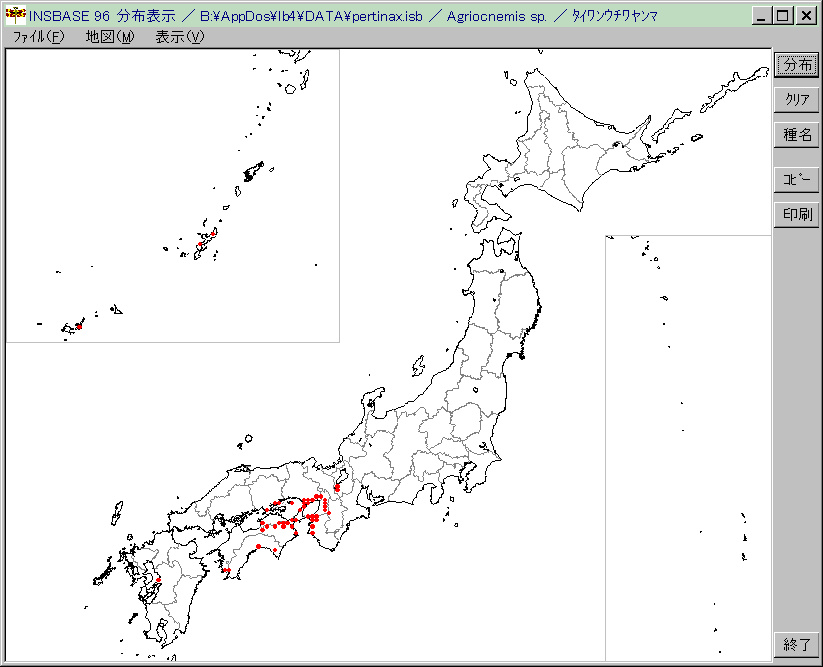Viewport: 823px width, 667px height.
Task: Open the 表示(V) view menu
Action: [179, 37]
